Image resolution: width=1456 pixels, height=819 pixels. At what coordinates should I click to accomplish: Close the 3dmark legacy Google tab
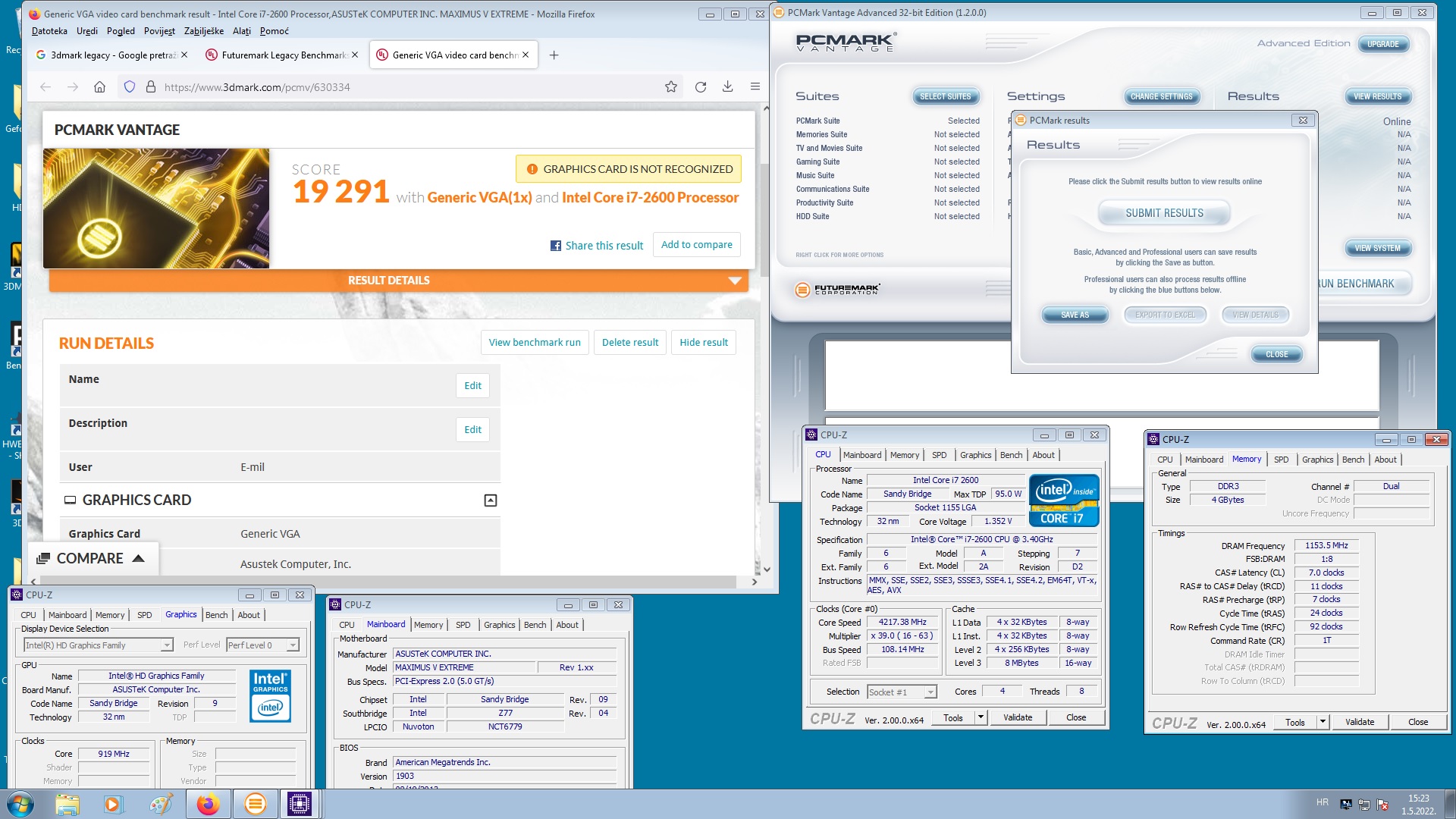pos(184,55)
